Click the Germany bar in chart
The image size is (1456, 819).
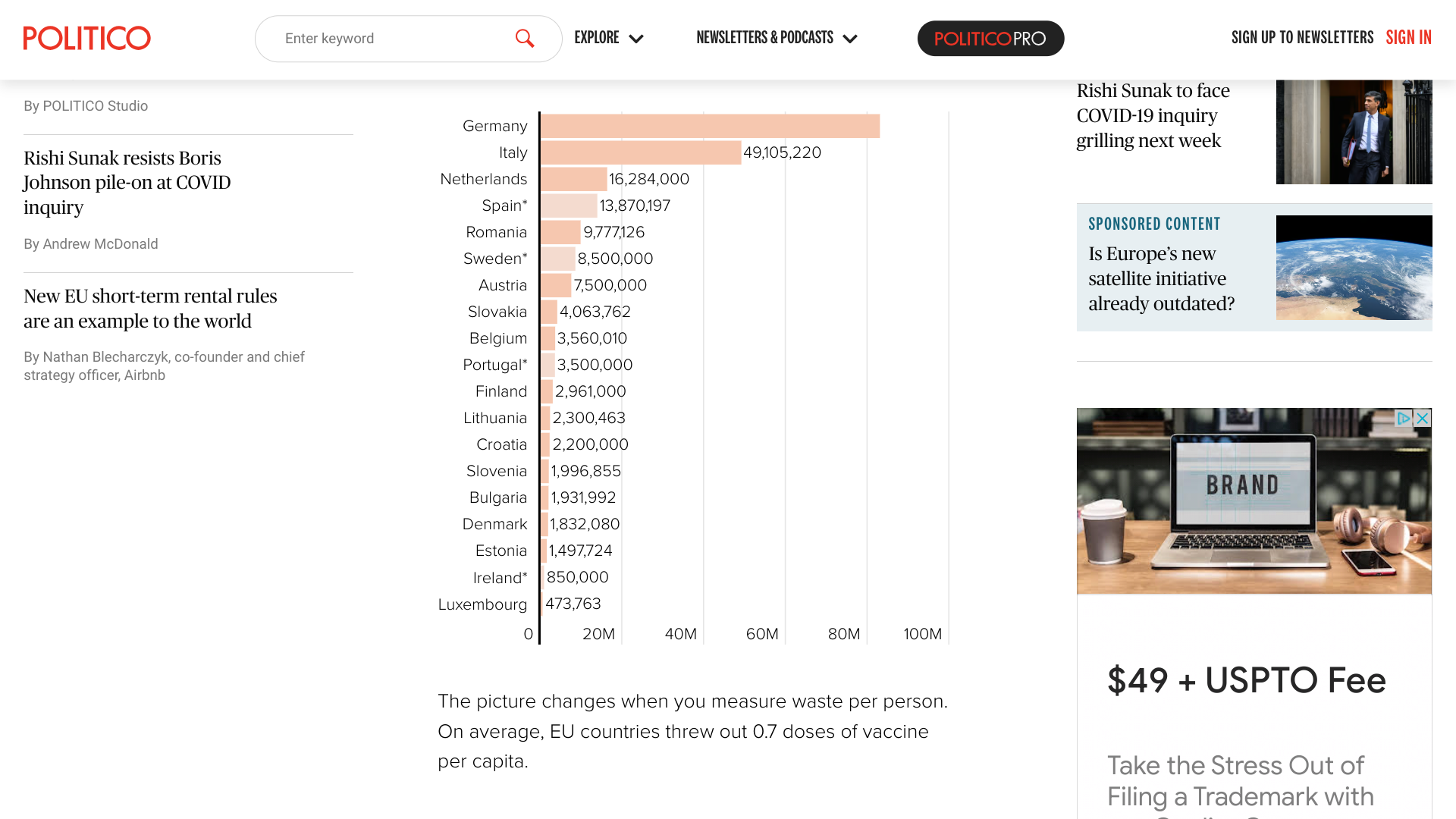(710, 126)
